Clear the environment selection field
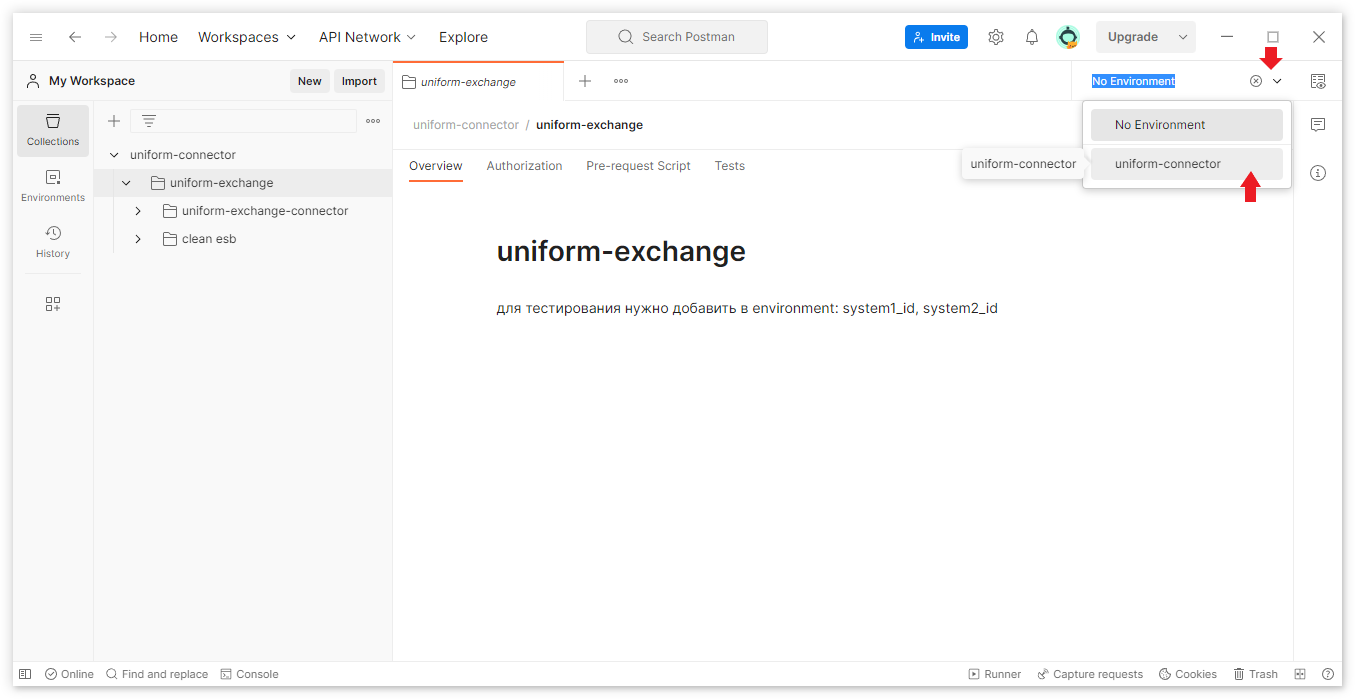 [1256, 81]
